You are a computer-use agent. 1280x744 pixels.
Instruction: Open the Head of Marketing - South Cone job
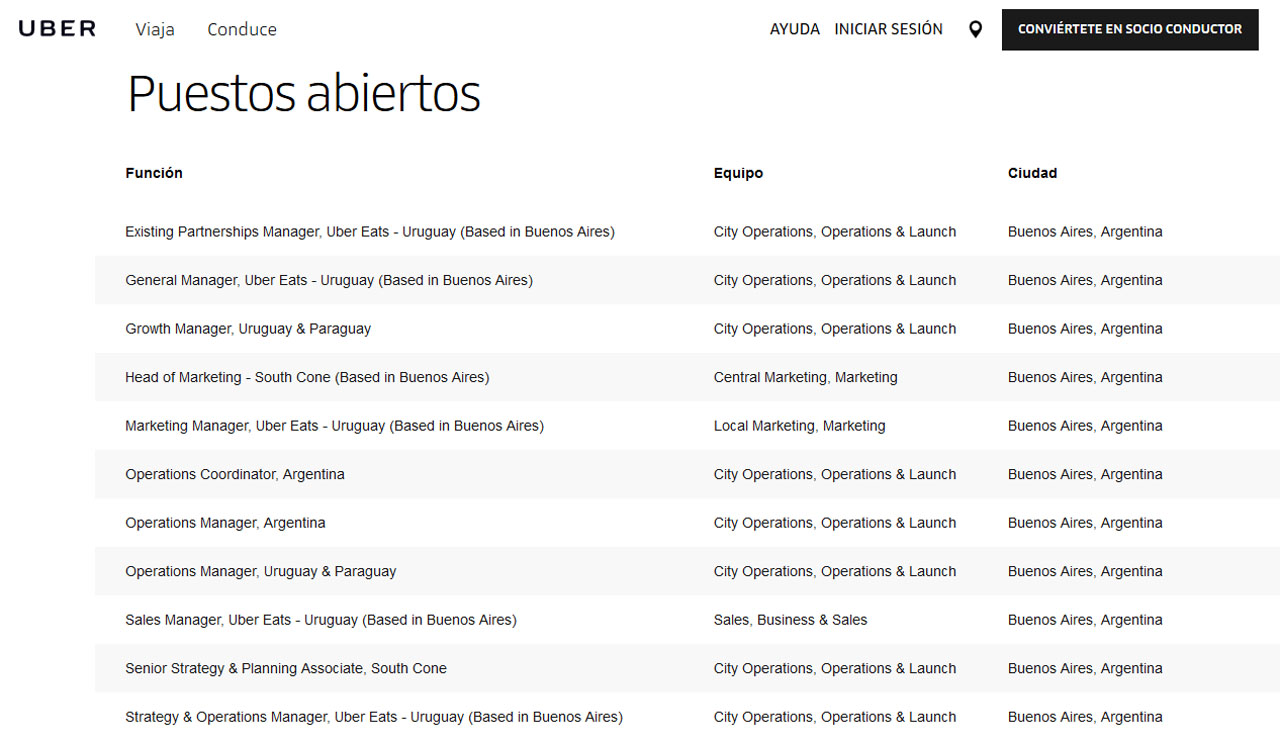point(307,377)
